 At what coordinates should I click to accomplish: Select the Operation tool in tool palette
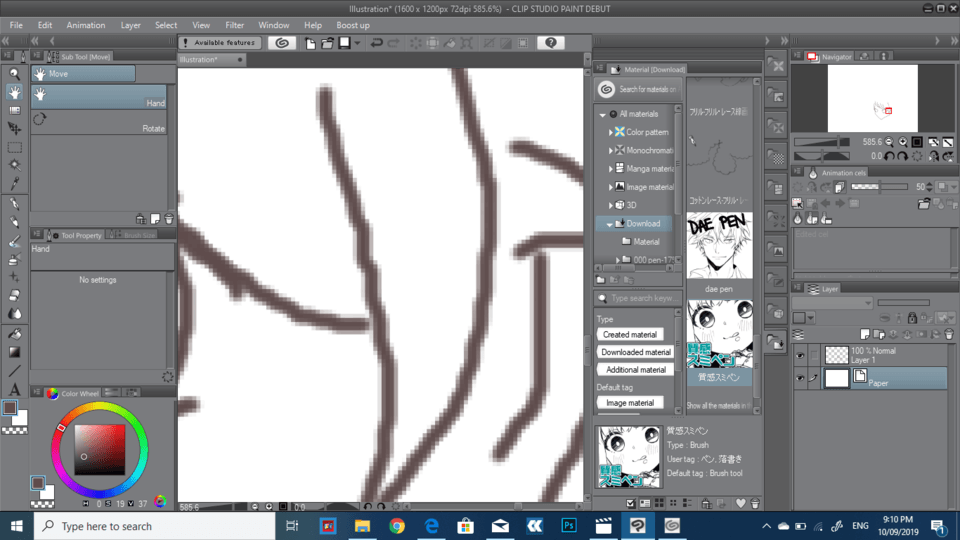click(x=14, y=111)
